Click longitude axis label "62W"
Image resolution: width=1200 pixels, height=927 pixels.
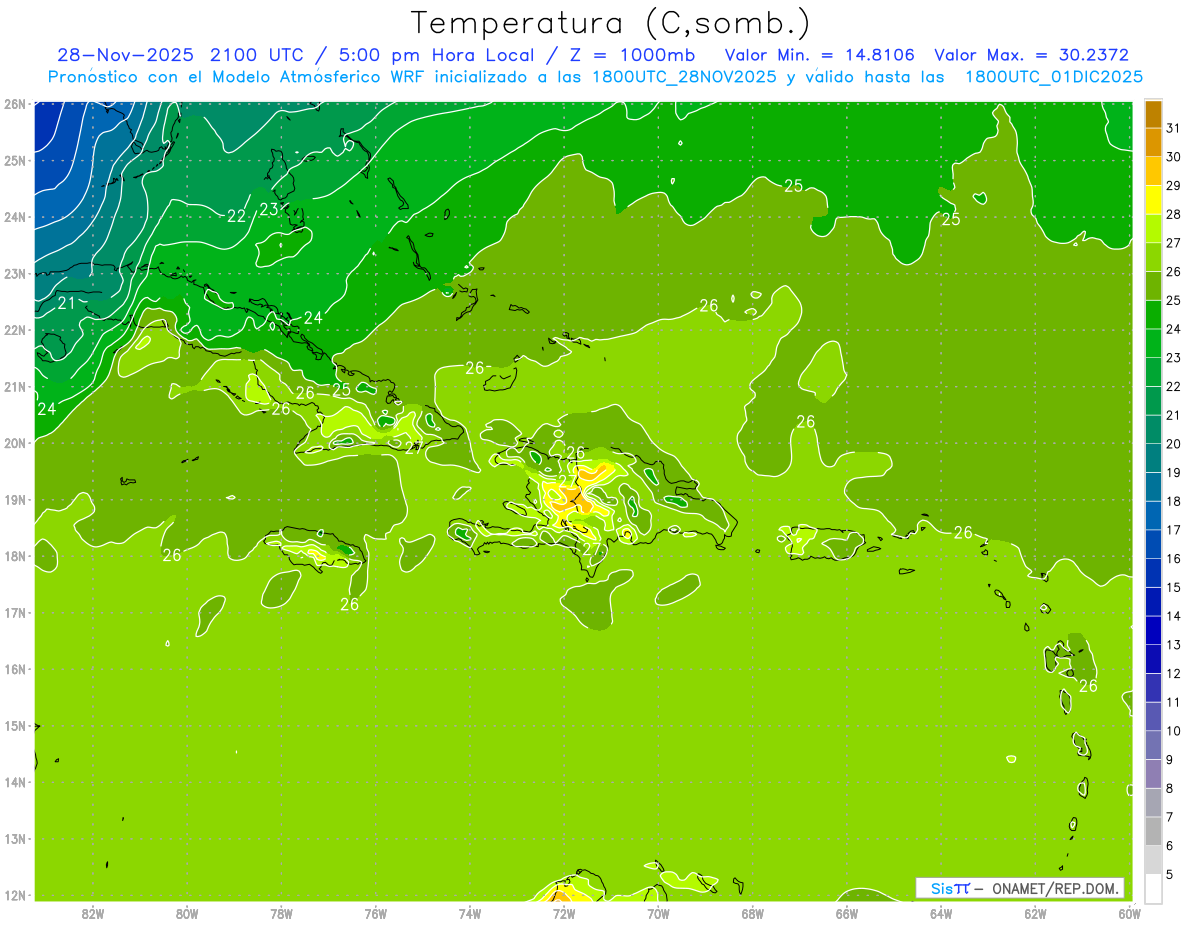[x=1035, y=913]
